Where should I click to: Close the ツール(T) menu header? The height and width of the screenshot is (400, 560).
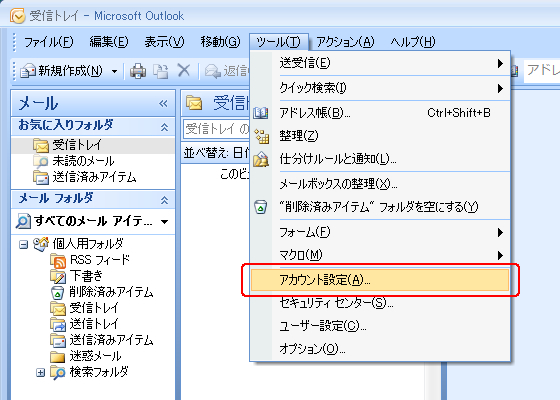(x=279, y=42)
